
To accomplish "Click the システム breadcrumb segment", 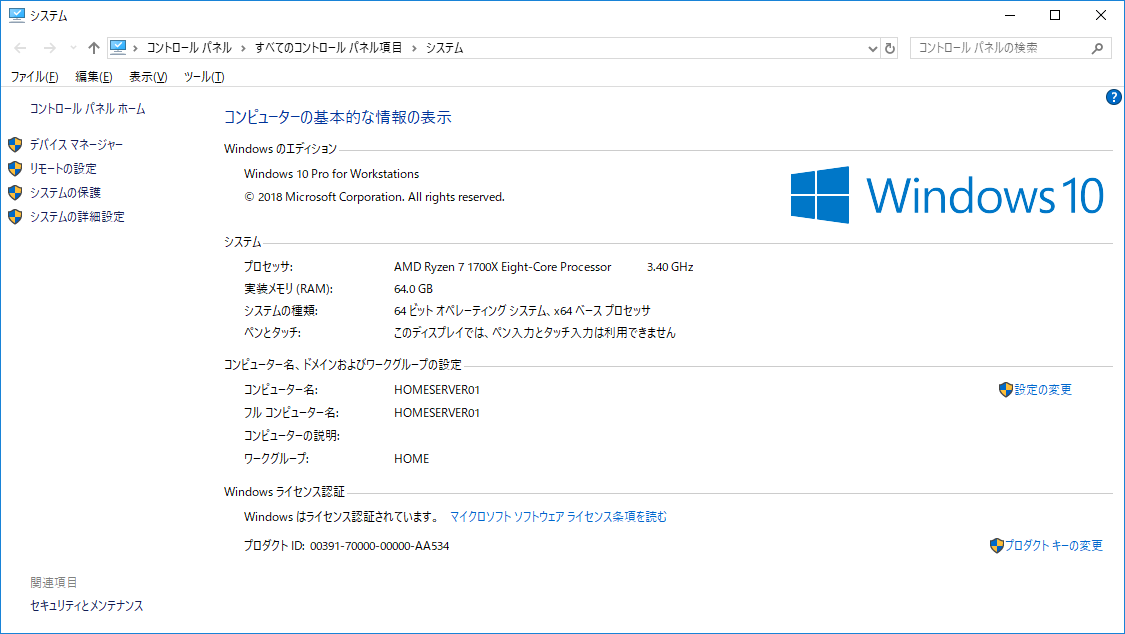I will point(445,48).
